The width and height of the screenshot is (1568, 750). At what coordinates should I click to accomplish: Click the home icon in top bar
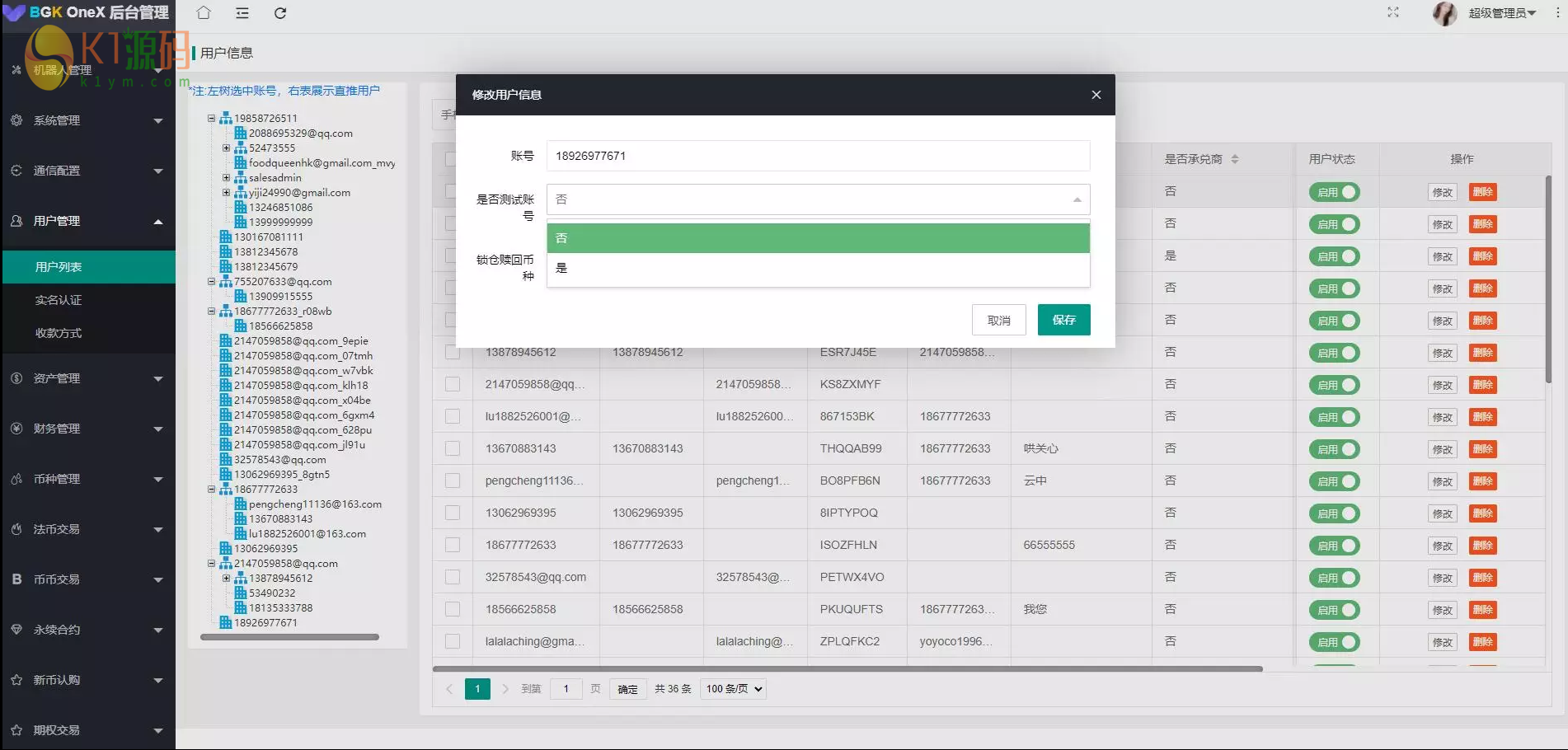(204, 13)
